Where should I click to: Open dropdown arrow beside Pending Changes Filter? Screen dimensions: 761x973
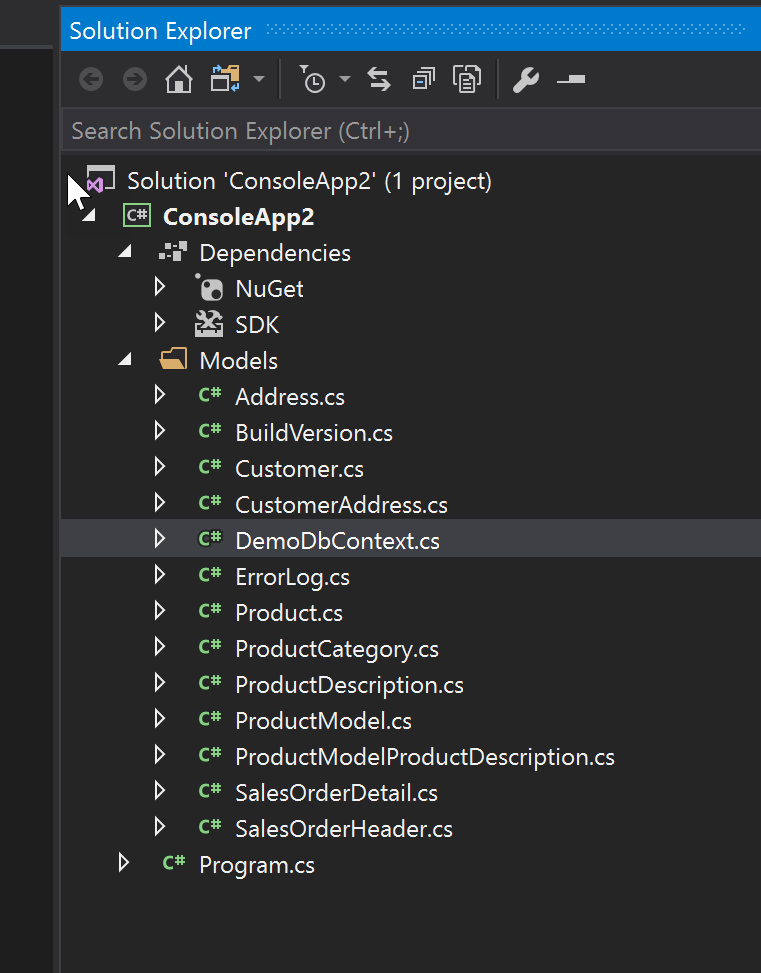tap(345, 79)
